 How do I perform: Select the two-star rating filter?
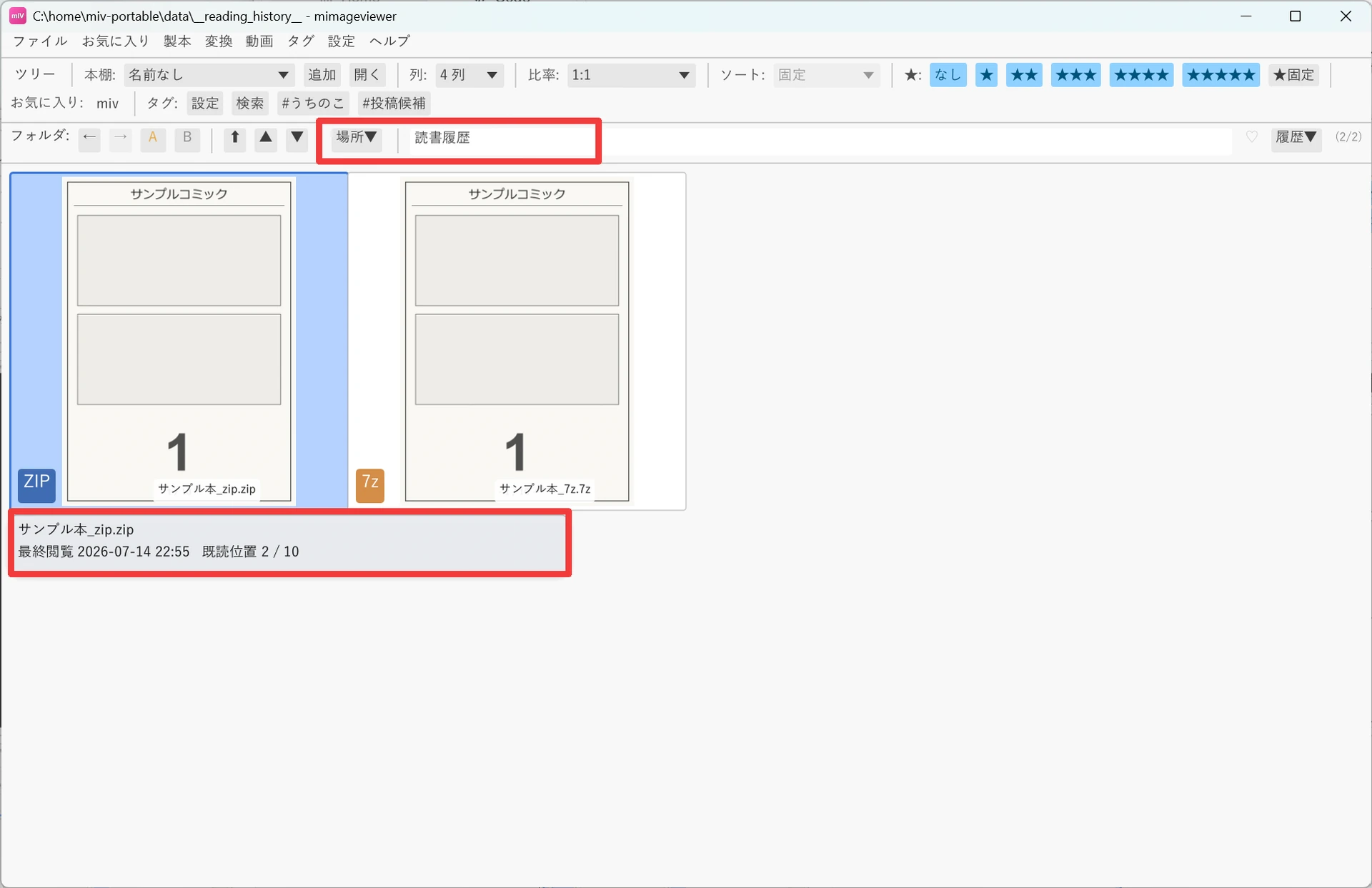coord(1025,75)
